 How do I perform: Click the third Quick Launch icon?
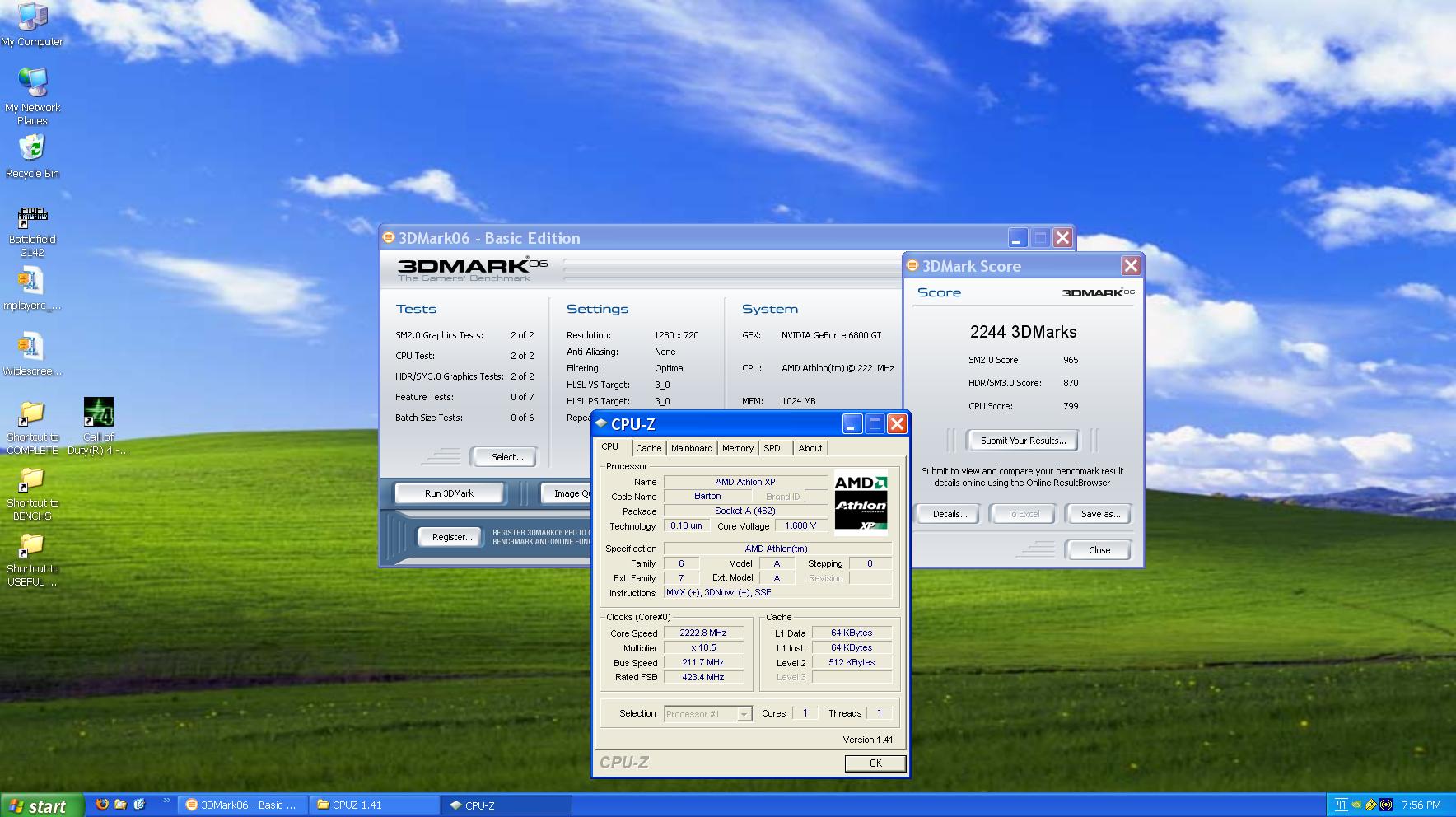[x=138, y=805]
